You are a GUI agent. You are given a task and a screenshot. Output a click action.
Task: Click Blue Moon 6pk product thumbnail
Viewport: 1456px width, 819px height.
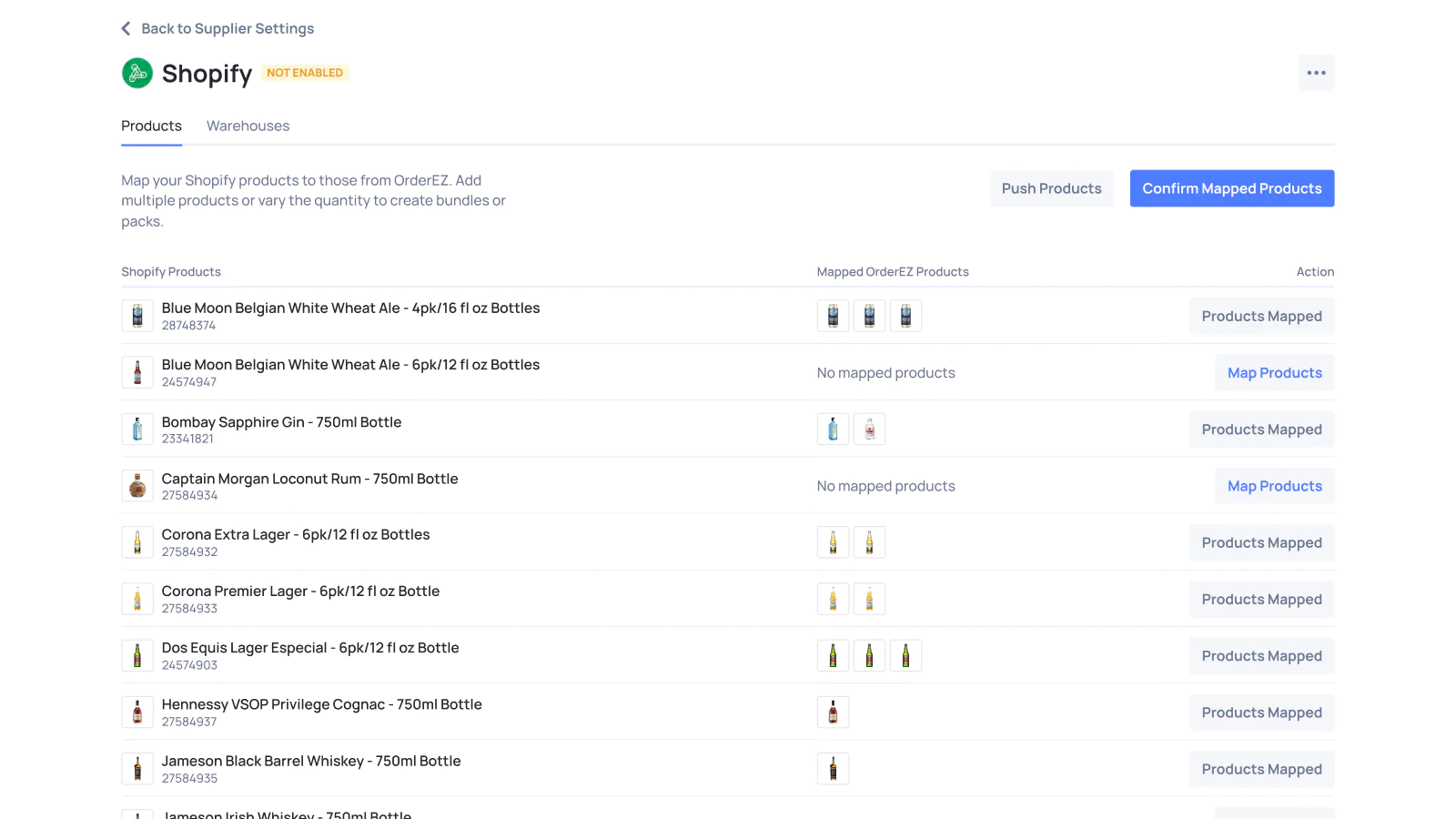(137, 372)
